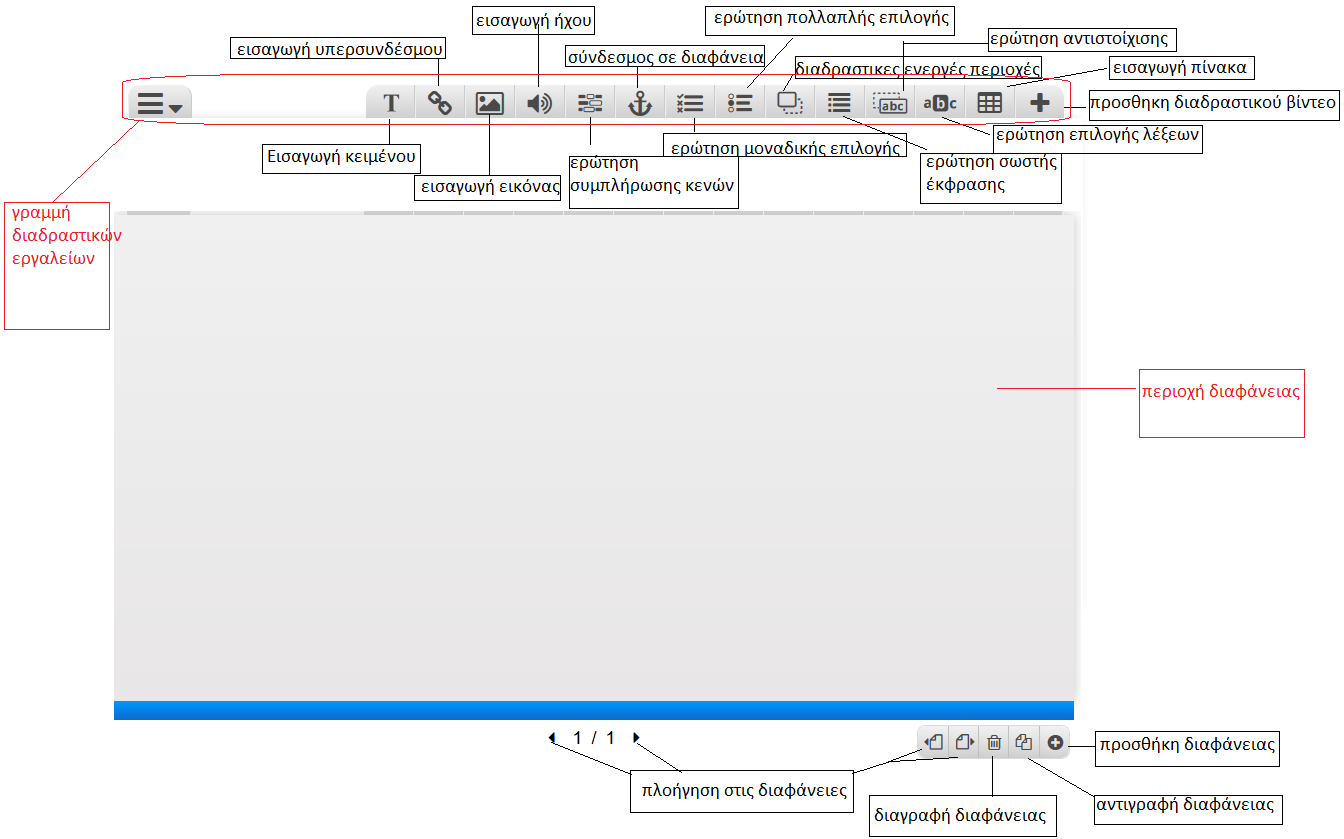The width and height of the screenshot is (1344, 839).
Task: Duplicate the slide with the copy icon
Action: point(1025,742)
